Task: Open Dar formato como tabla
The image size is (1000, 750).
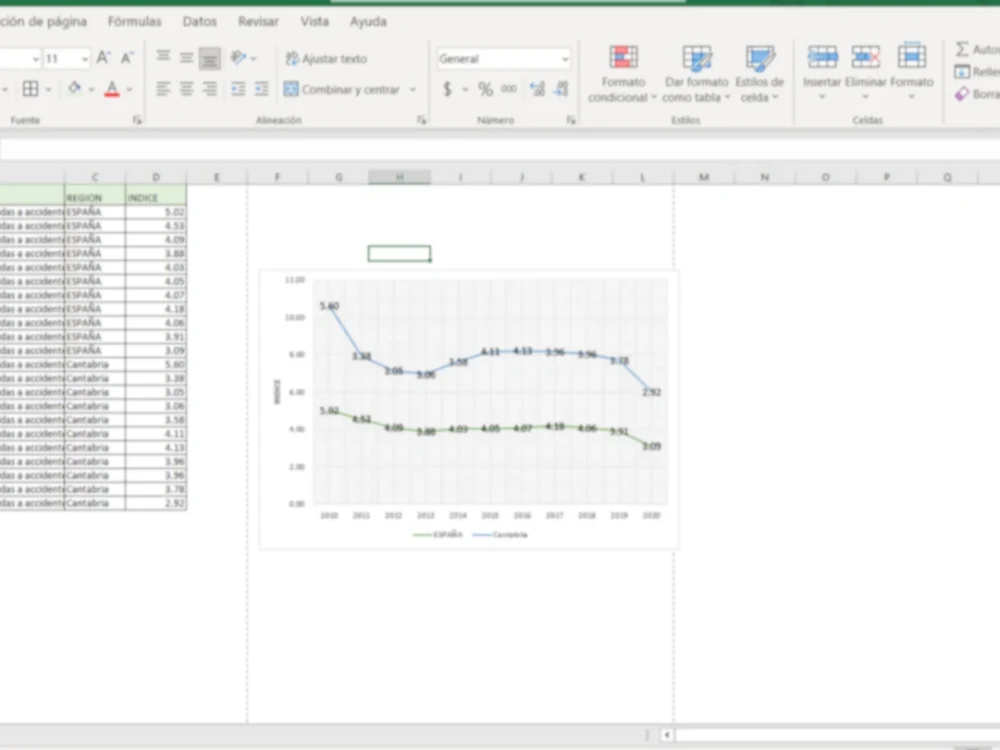Action: coord(696,74)
